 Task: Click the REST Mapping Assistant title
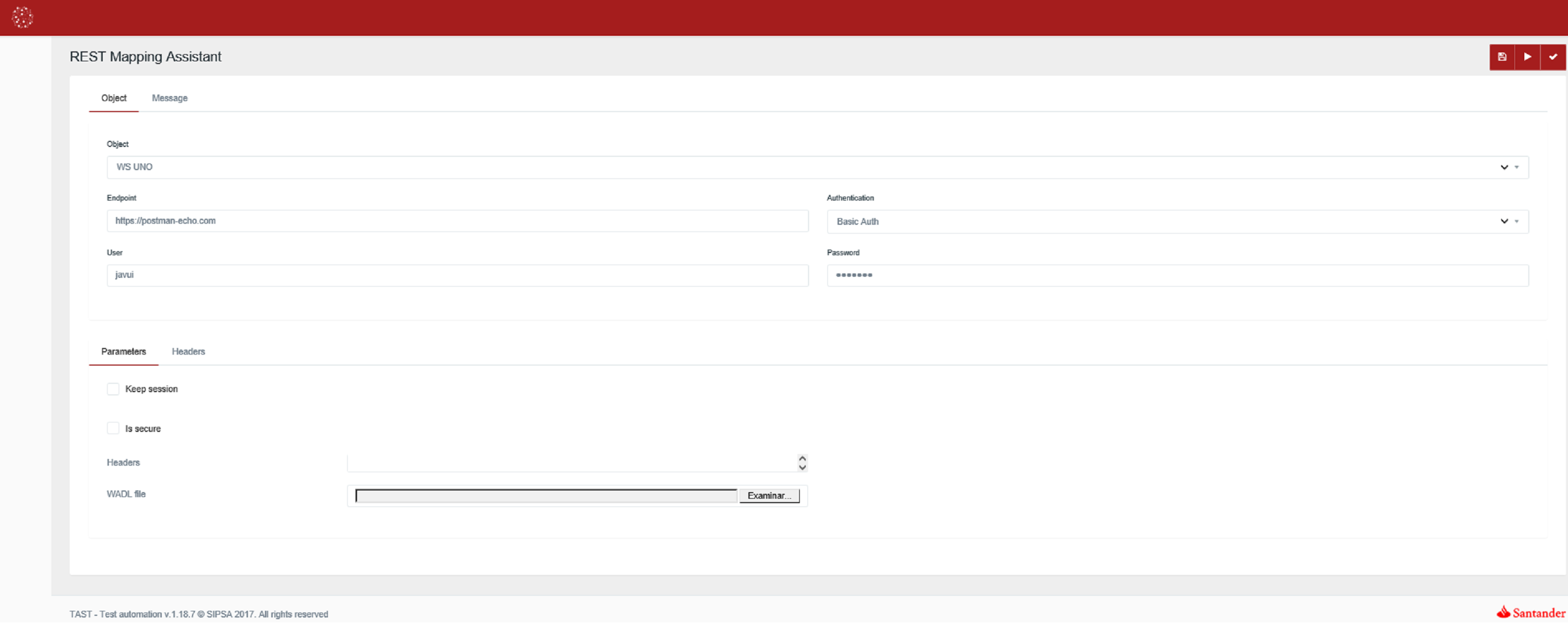pos(146,57)
